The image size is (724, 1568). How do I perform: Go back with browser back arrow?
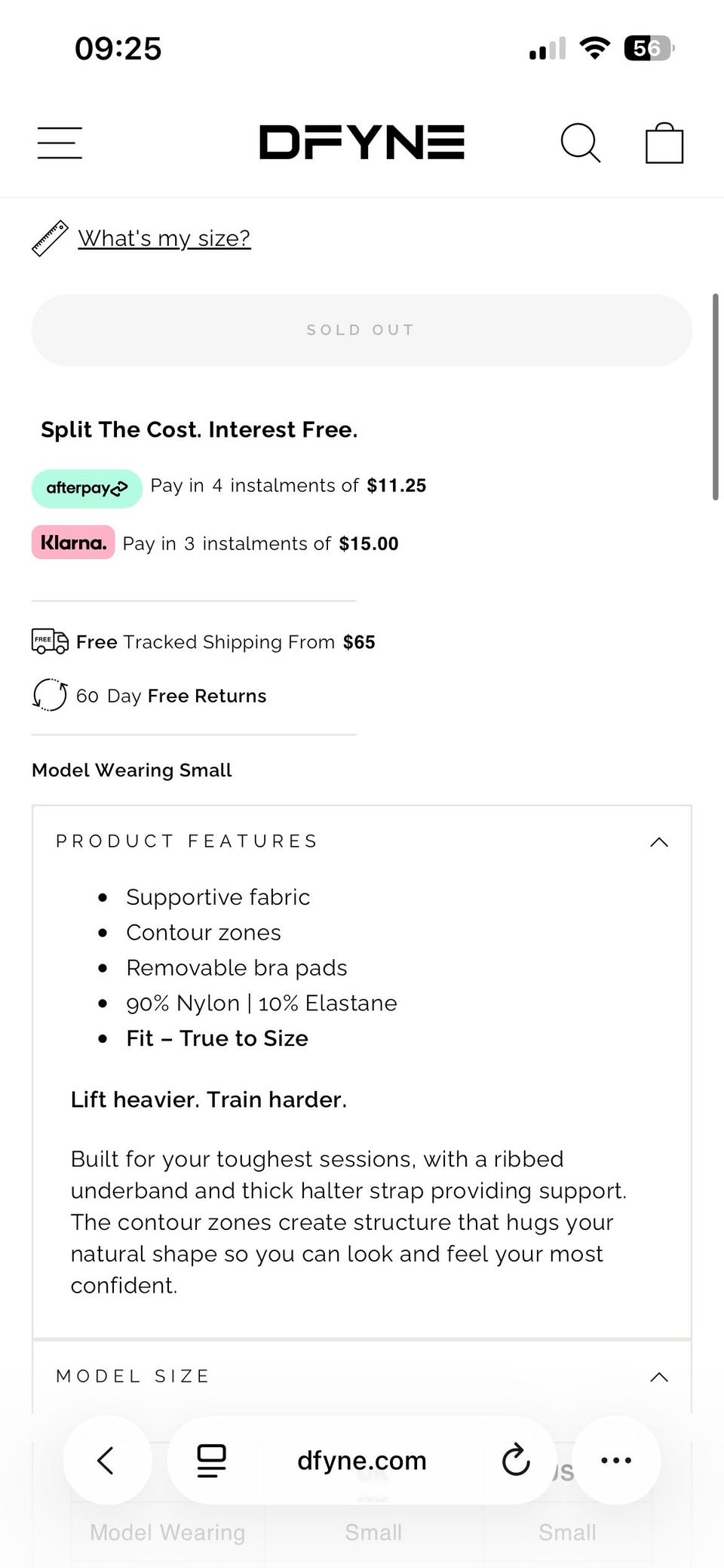[x=106, y=1460]
